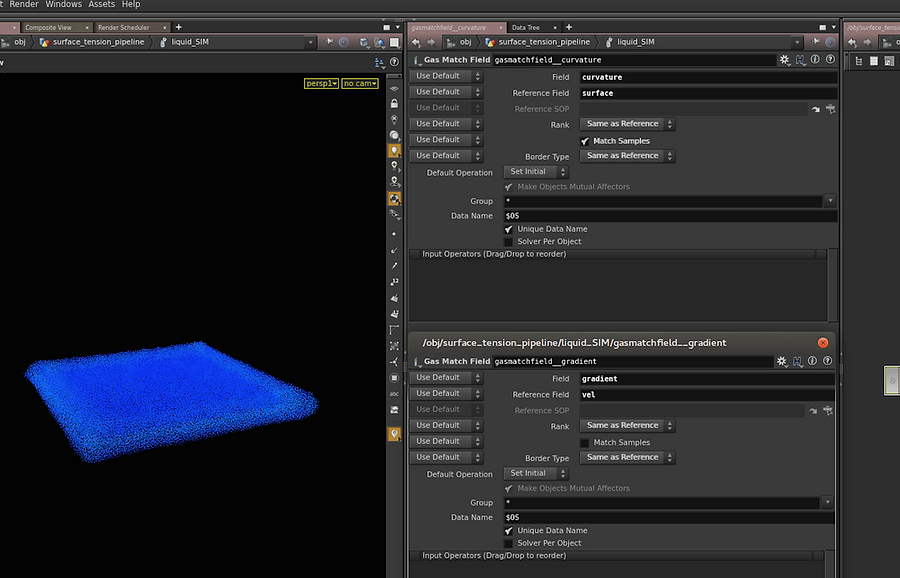Image resolution: width=900 pixels, height=578 pixels.
Task: Add a new tab next to Render Scheduler
Action: click(x=179, y=27)
